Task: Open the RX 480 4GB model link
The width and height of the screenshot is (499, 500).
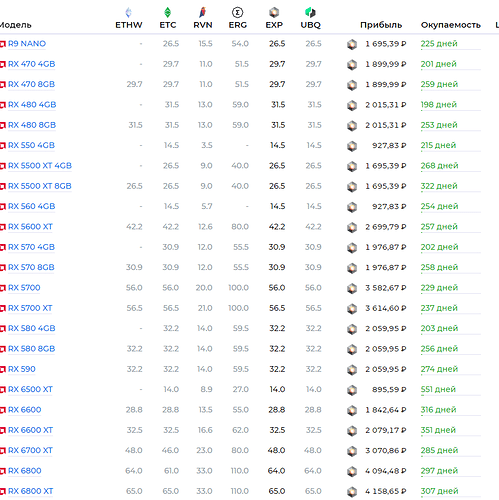Action: coord(32,105)
